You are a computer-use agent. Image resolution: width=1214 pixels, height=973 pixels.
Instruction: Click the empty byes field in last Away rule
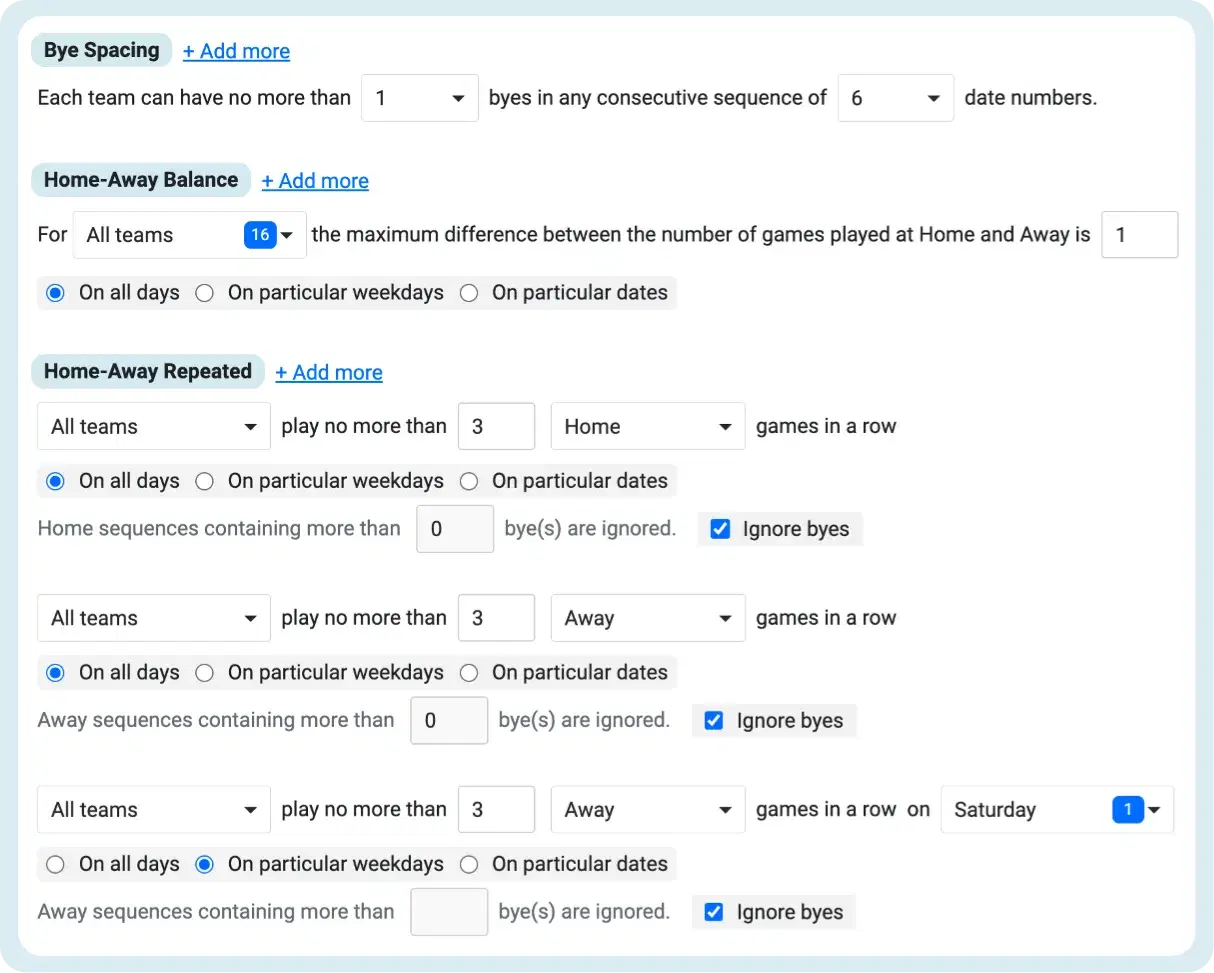pos(450,912)
